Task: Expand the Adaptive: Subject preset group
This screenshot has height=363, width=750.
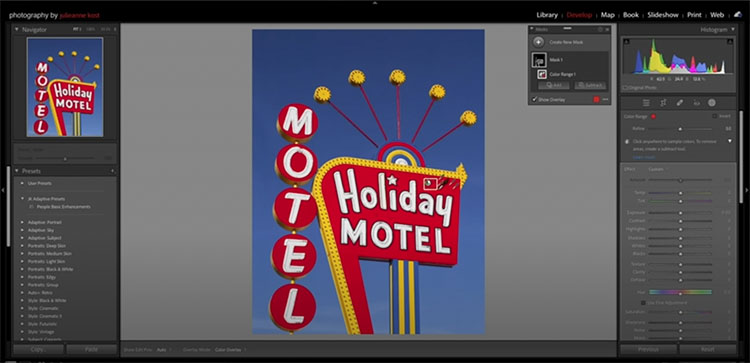Action: [22, 238]
